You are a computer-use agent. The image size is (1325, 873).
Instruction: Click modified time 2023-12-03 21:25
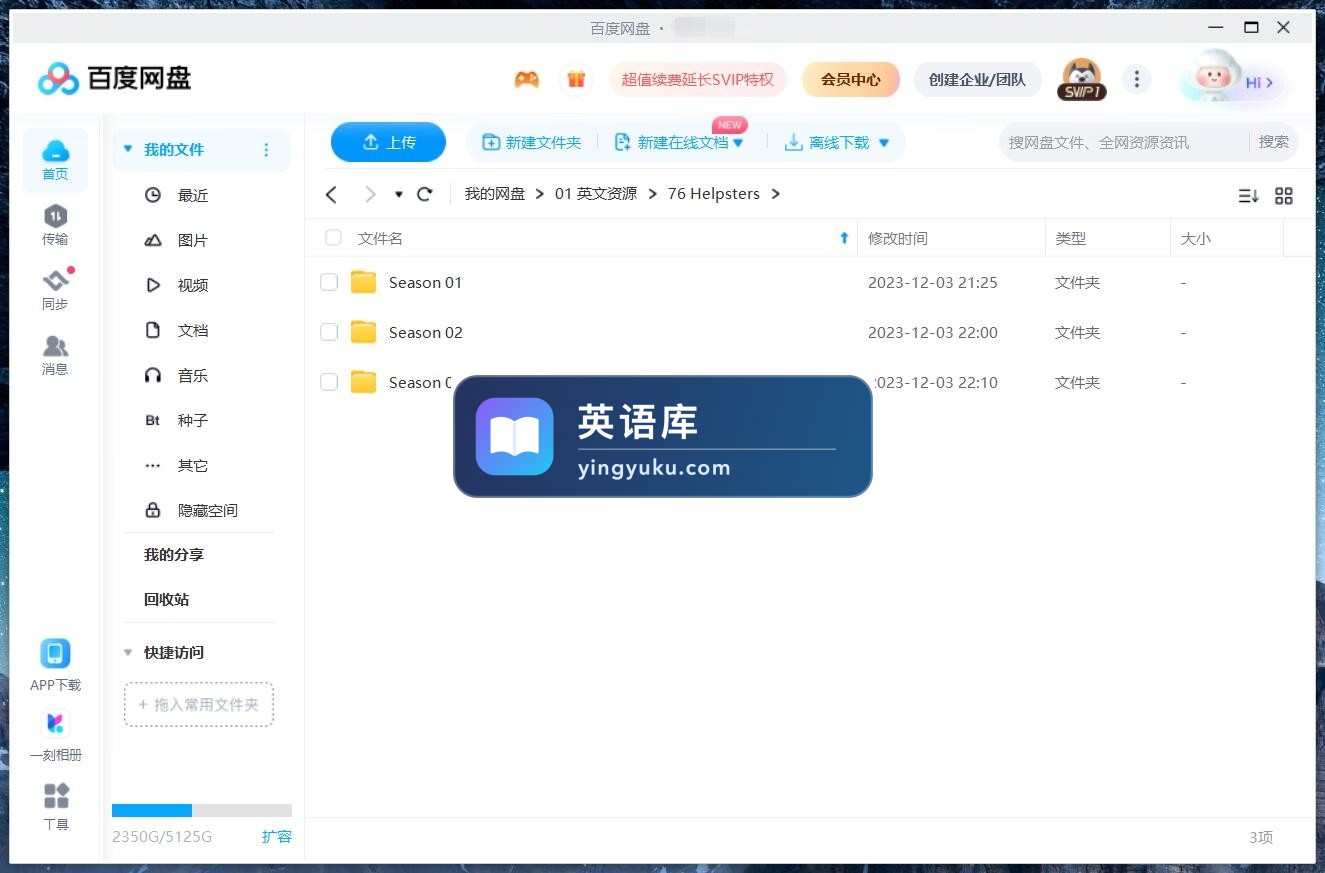click(x=933, y=282)
